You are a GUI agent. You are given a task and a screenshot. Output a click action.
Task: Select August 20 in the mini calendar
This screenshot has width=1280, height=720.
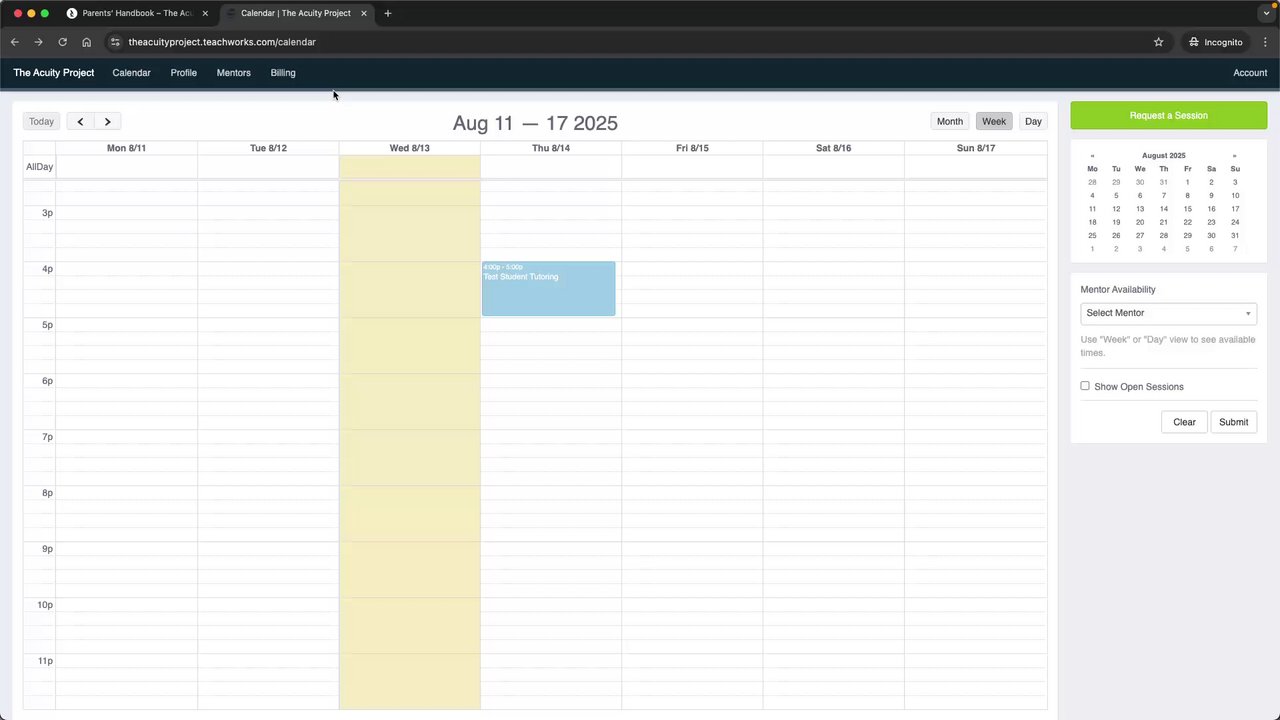click(1140, 222)
